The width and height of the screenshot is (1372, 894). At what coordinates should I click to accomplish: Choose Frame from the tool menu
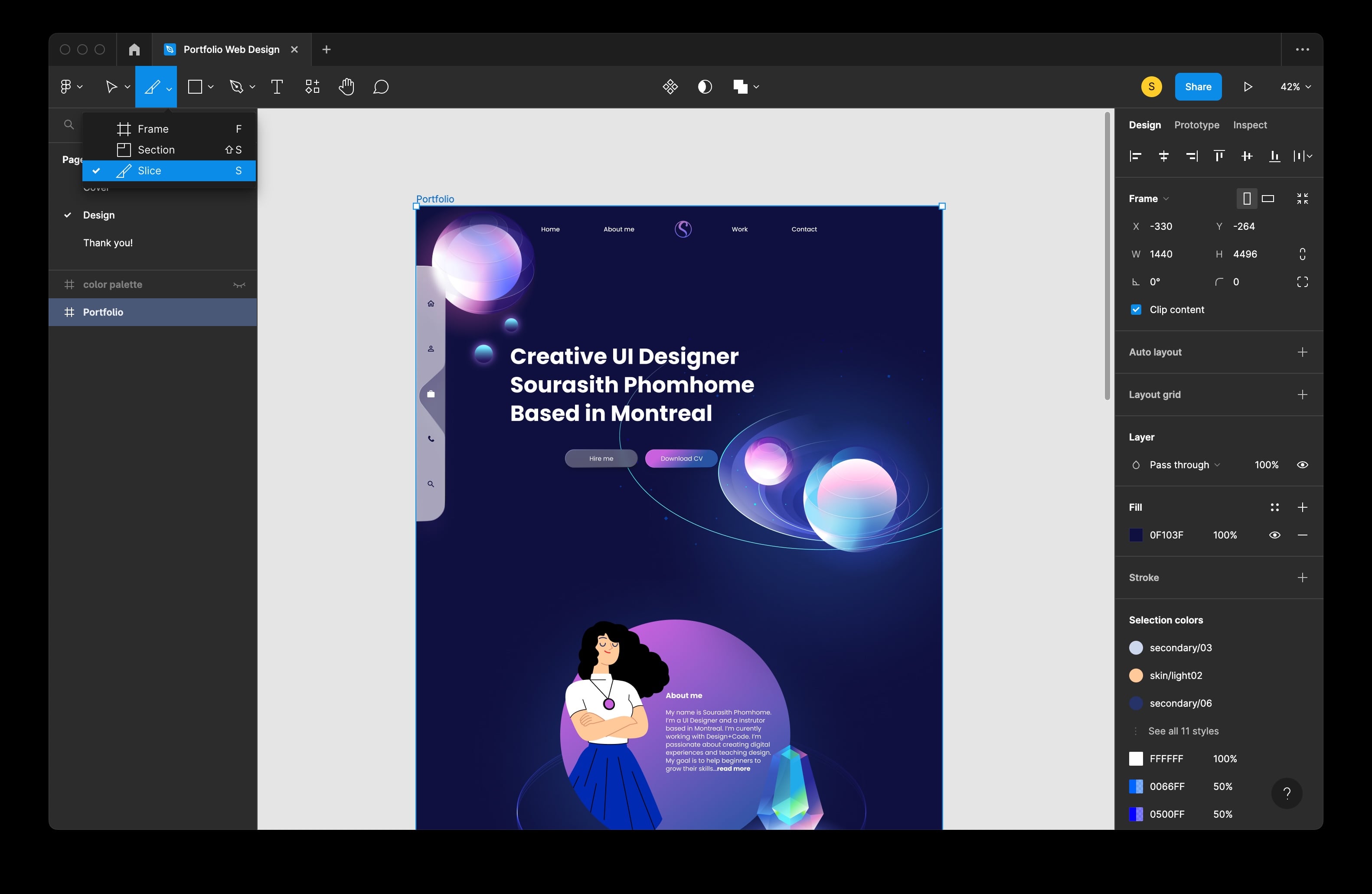click(169, 128)
